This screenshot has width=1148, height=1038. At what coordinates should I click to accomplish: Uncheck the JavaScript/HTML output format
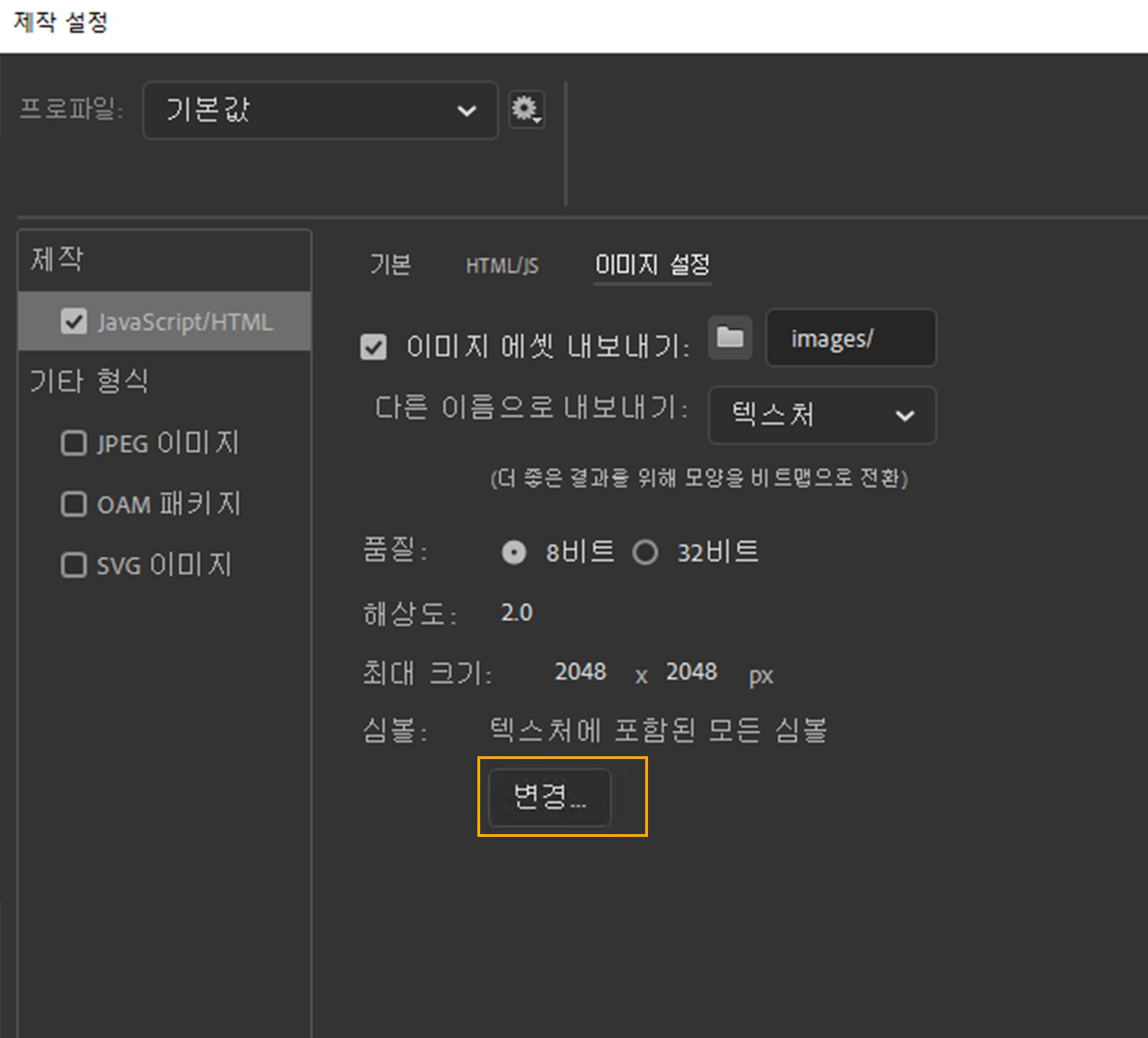(x=75, y=322)
